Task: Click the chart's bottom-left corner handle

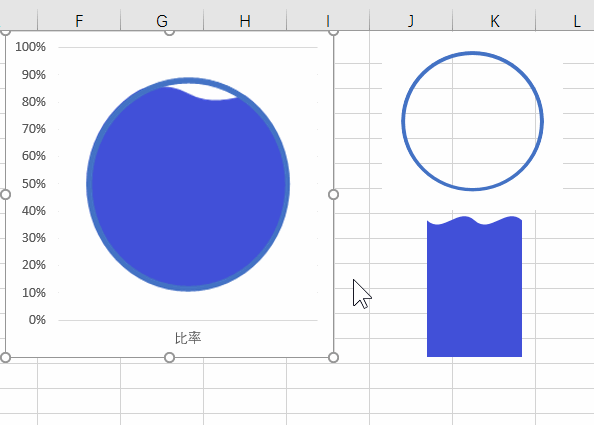Action: pos(5,357)
